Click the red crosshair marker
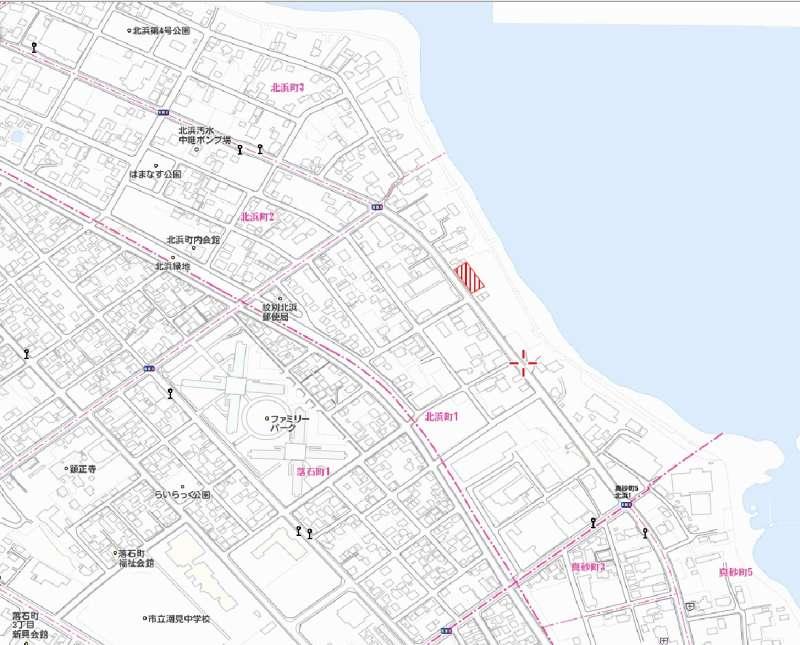Screen dimensions: 800x645 pos(523,363)
